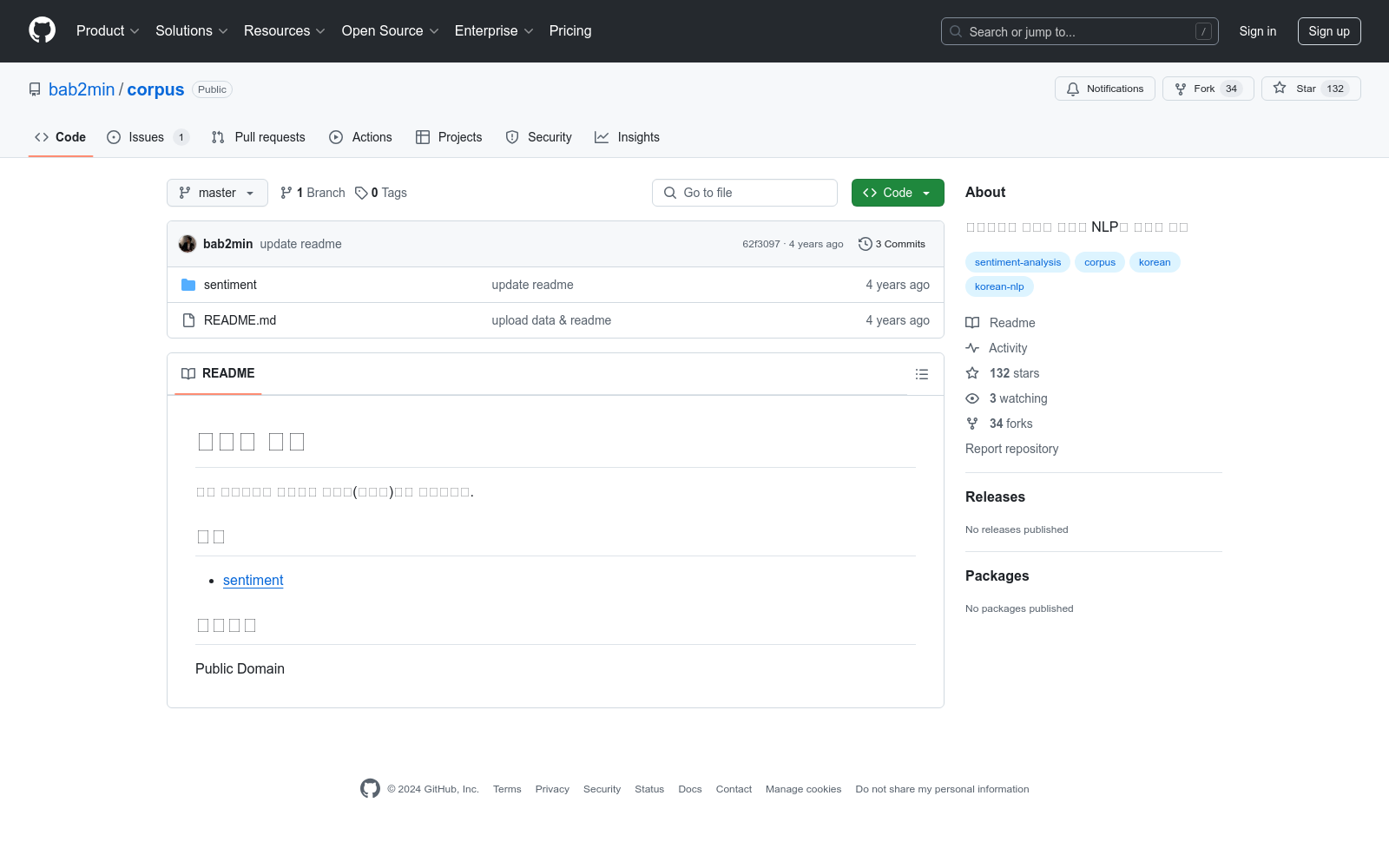Click Manage cookies in the footer

(x=803, y=789)
